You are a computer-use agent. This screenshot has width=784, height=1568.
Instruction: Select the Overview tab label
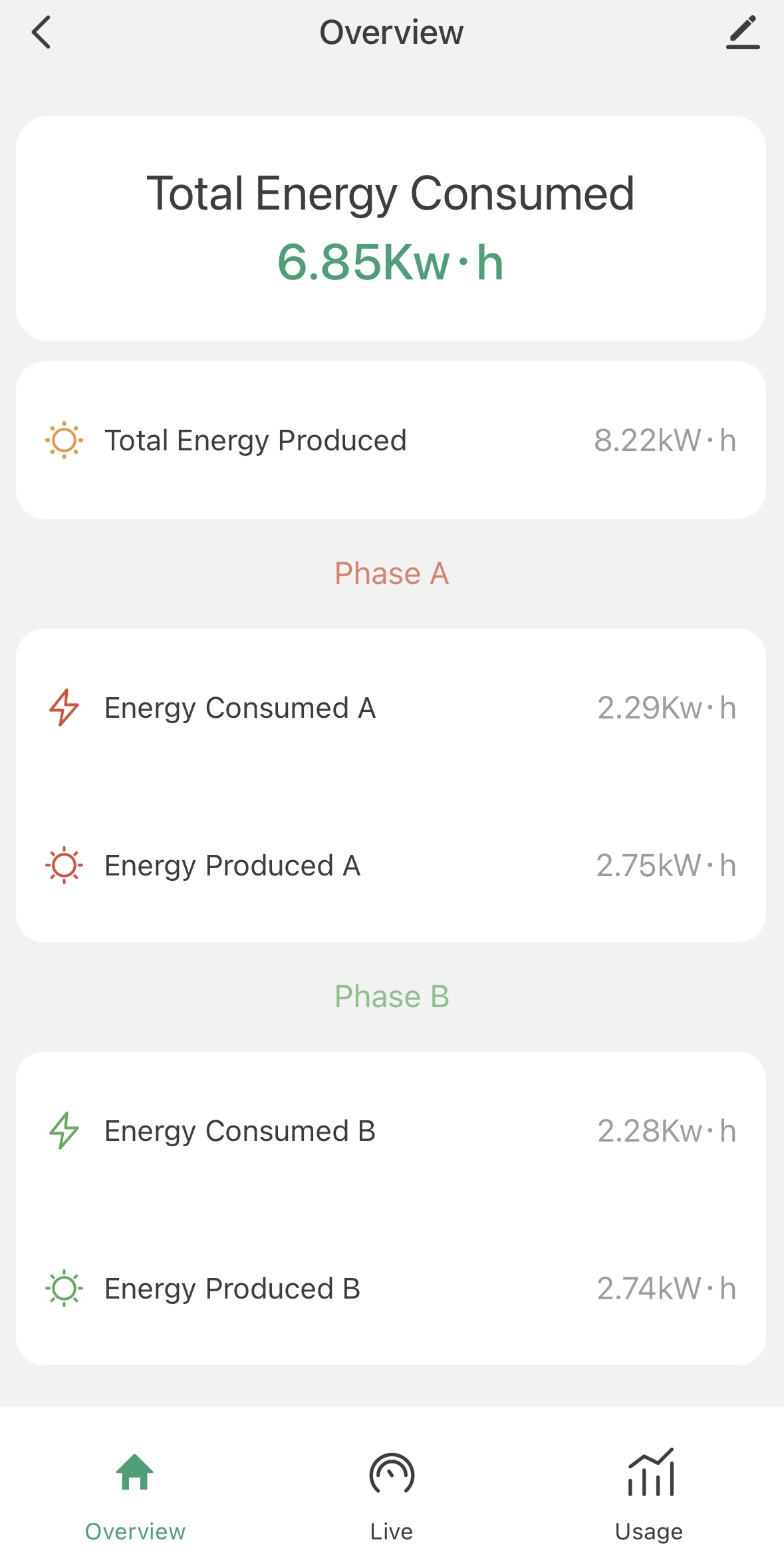click(x=135, y=1531)
